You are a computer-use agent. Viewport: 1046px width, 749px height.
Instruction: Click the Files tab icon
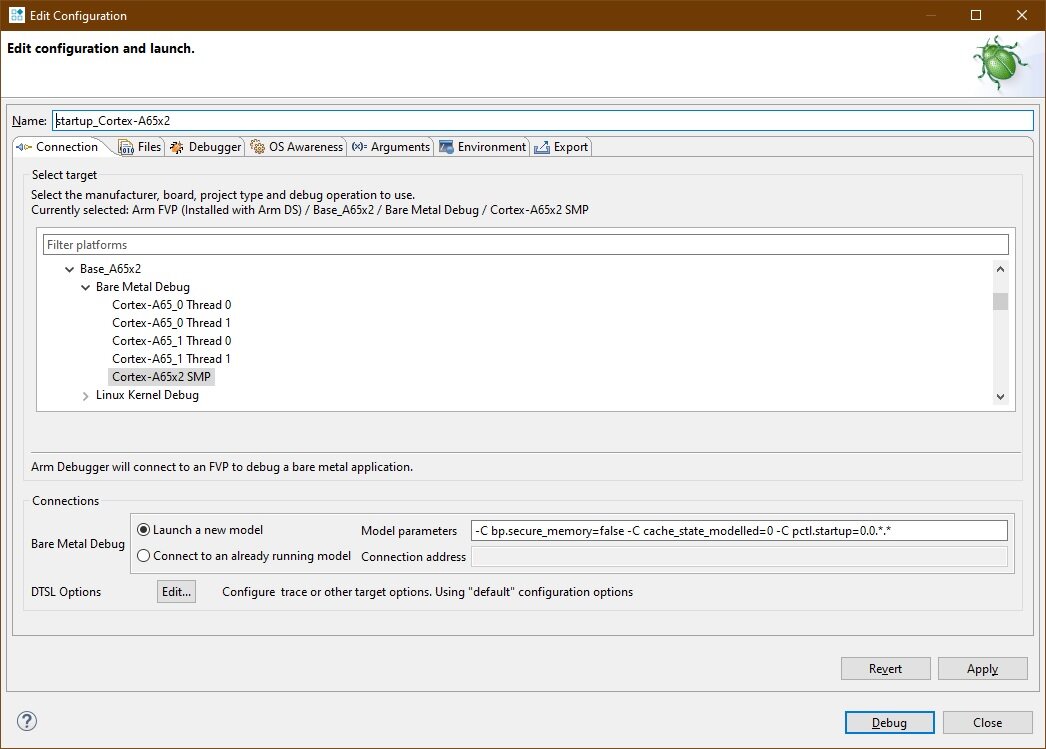pos(126,147)
